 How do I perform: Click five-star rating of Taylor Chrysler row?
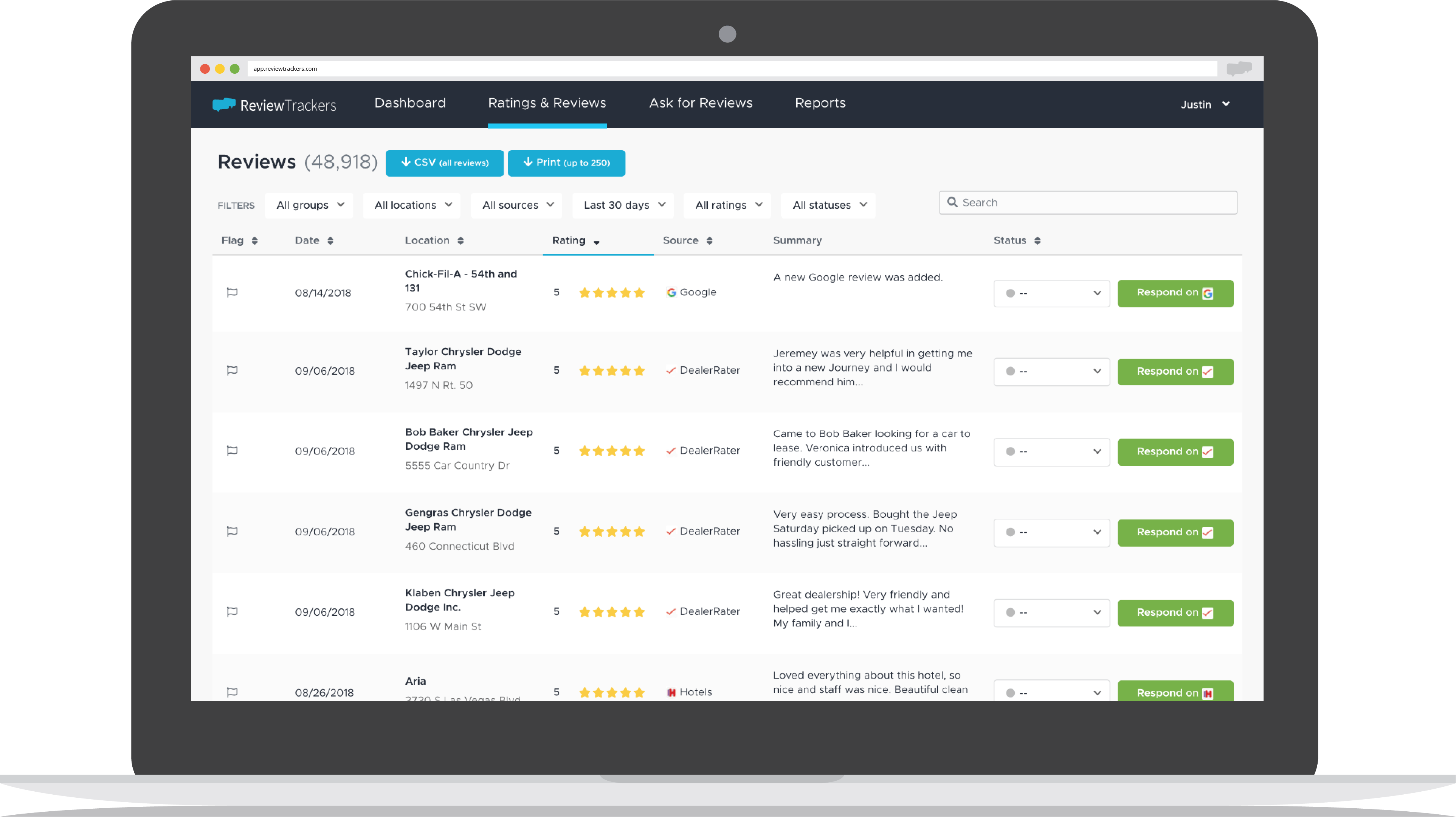(x=612, y=371)
